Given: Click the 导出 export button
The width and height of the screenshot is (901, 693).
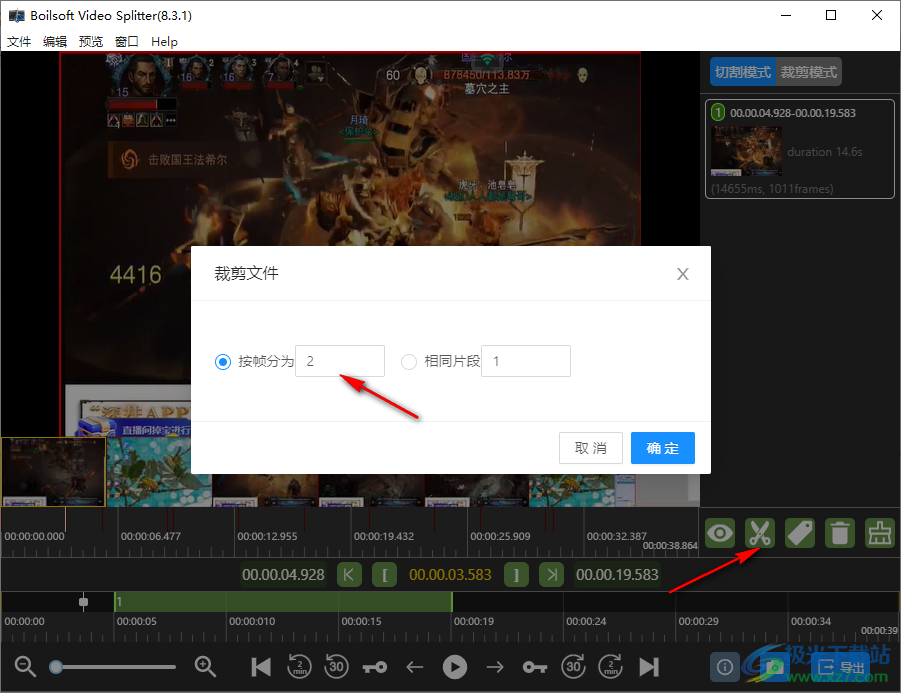Looking at the screenshot, I should pyautogui.click(x=842, y=667).
